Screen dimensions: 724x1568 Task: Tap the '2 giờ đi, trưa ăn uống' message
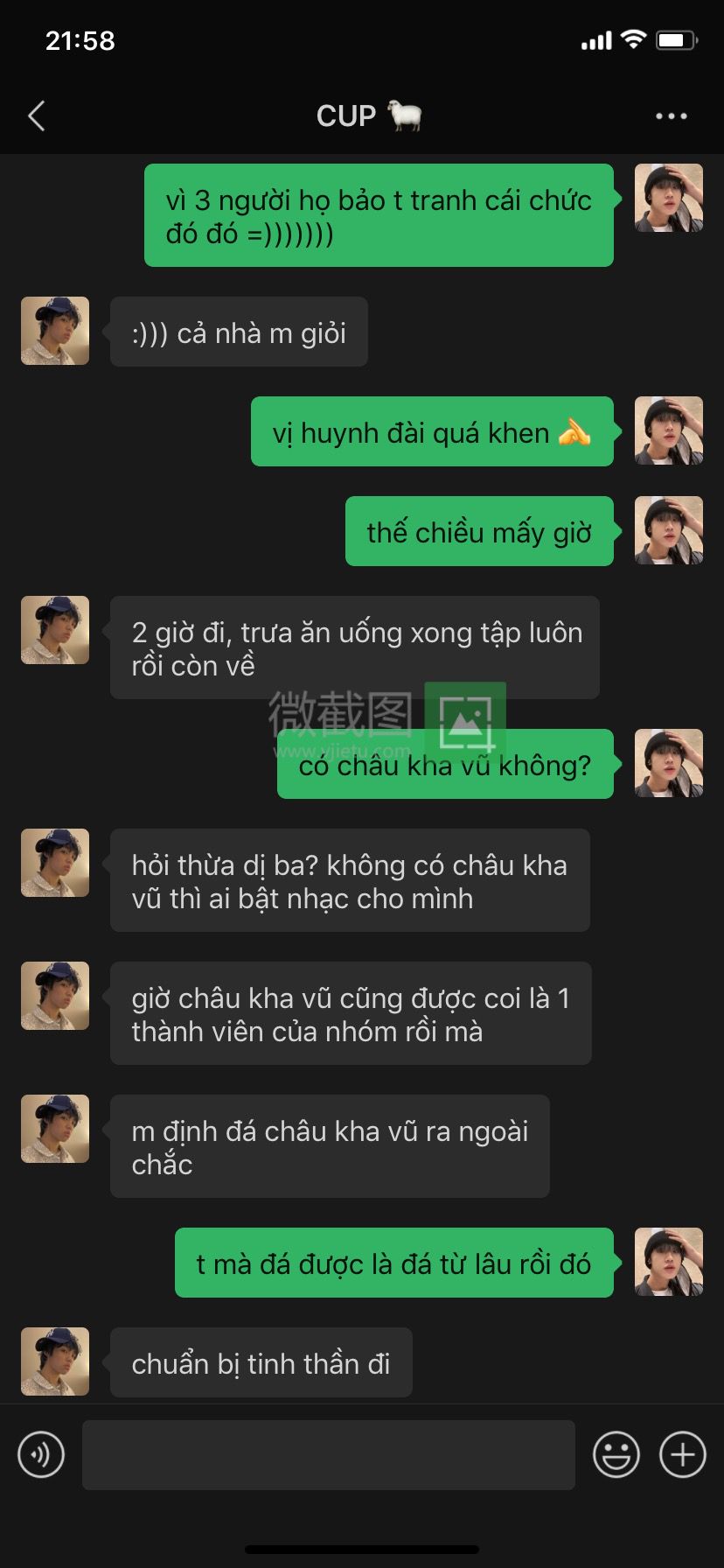[x=354, y=647]
